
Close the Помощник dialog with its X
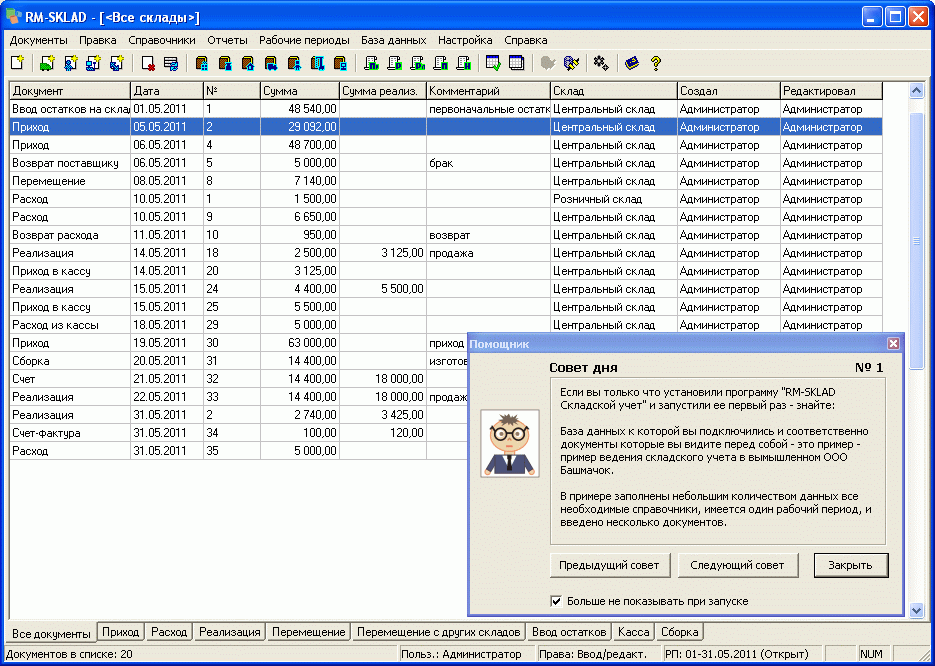[893, 343]
